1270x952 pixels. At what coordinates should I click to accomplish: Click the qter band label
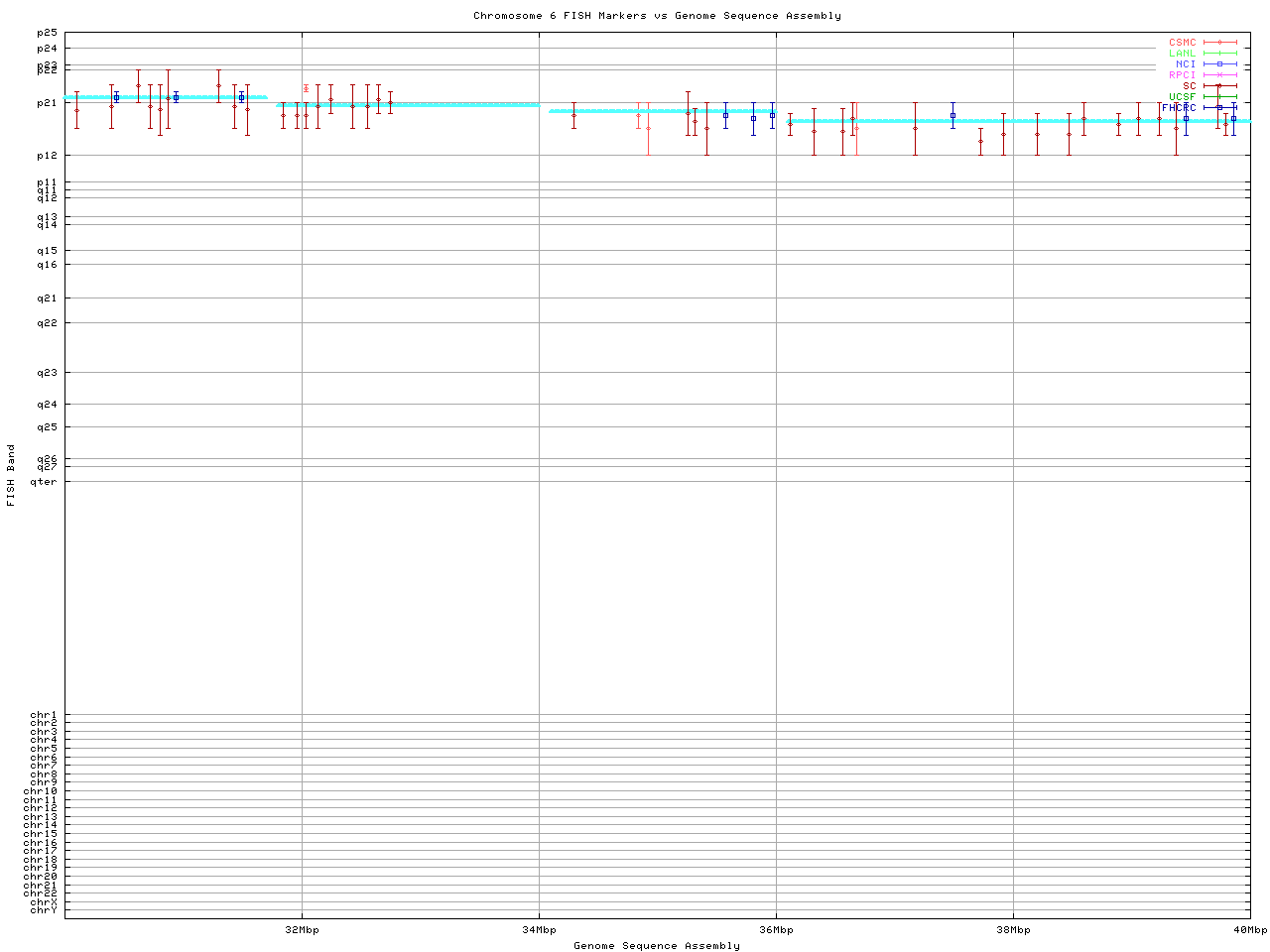(44, 482)
